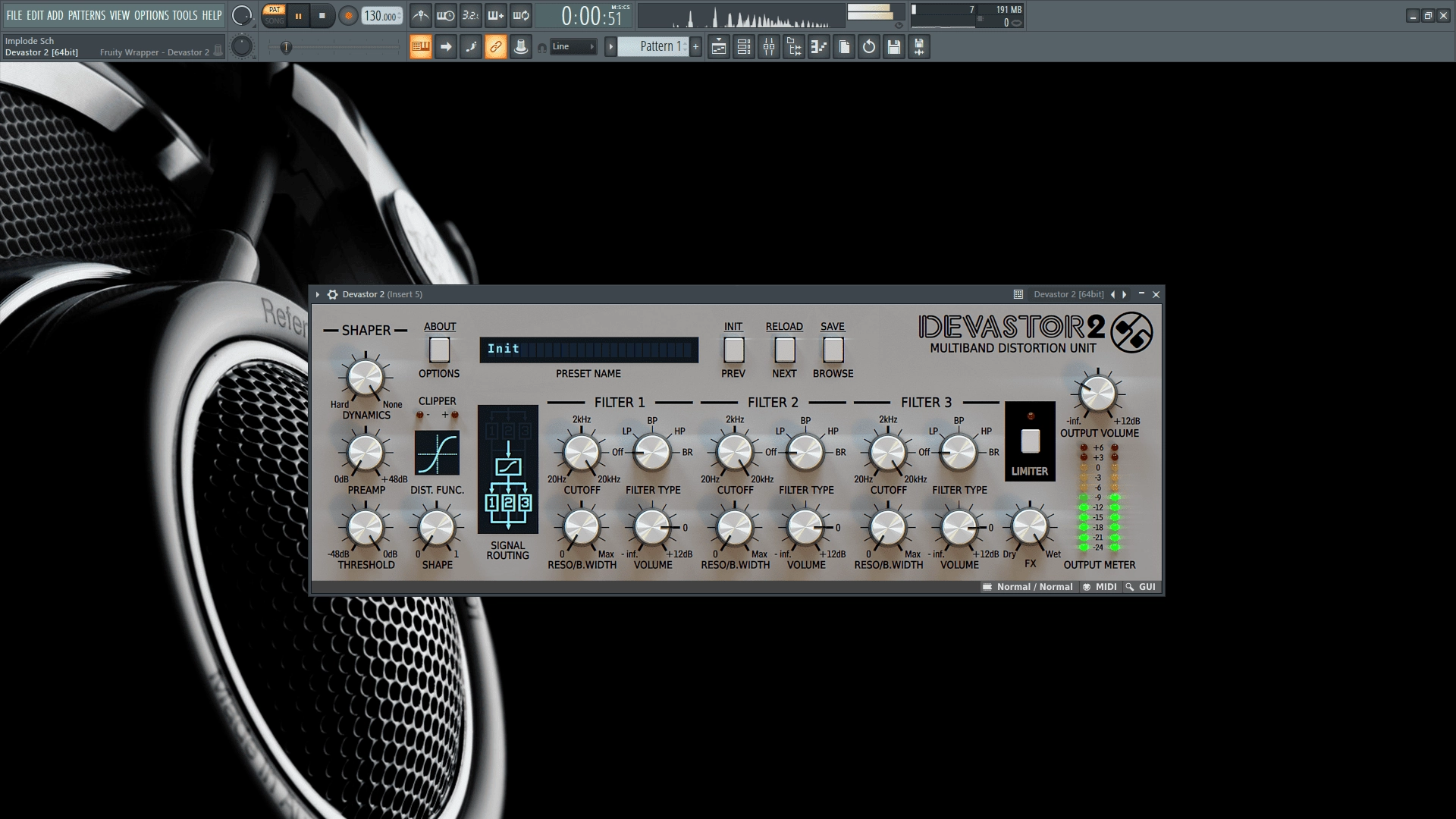Open the Browser/plugin picker tree icon
1456x819 pixels.
pyautogui.click(x=794, y=47)
